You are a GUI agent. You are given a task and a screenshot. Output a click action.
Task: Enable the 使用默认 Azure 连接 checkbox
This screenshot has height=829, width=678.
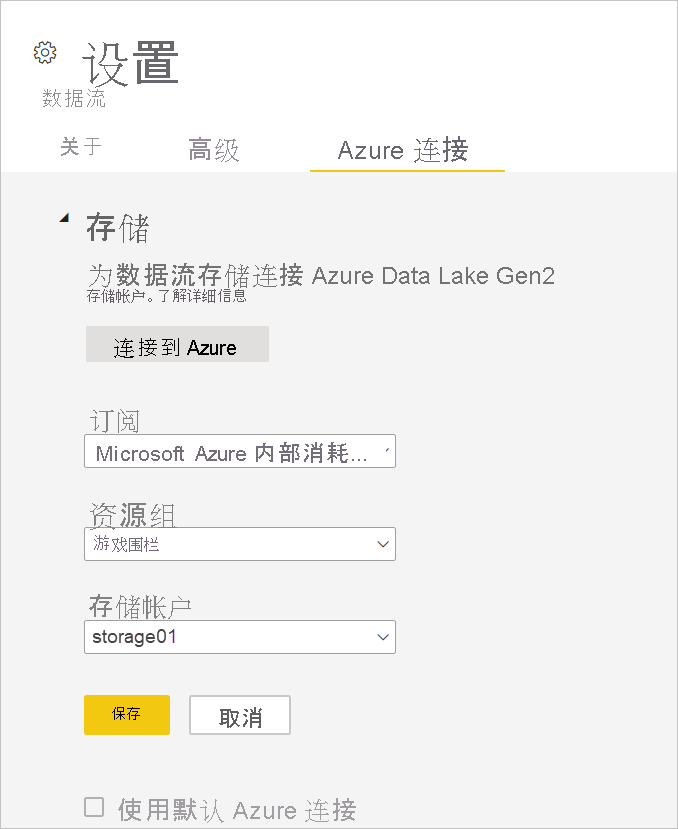[x=94, y=807]
